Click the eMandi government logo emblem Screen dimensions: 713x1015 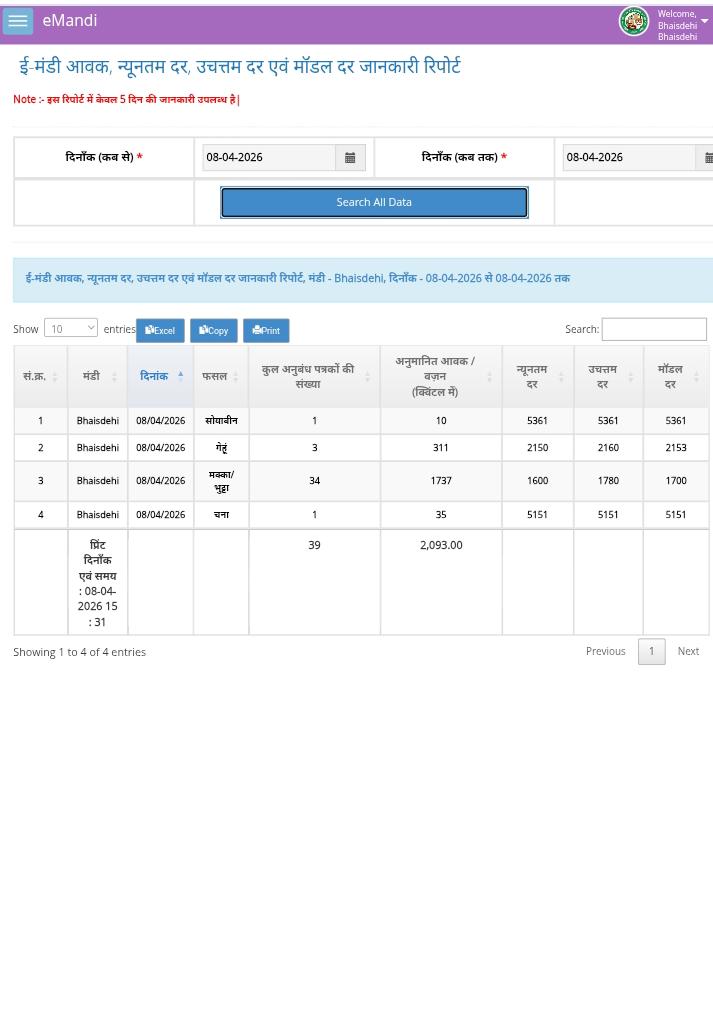pos(633,21)
